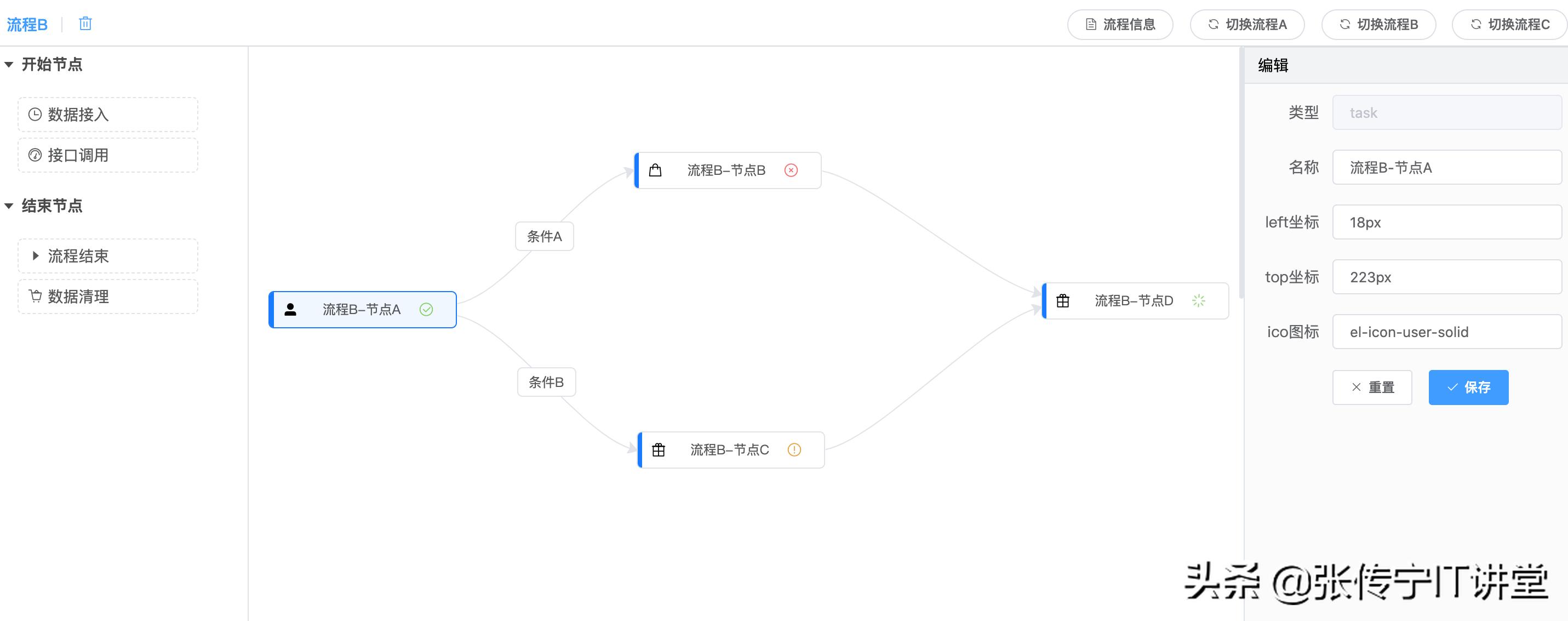Select the 数据接入 node item
This screenshot has width=1568, height=621.
pyautogui.click(x=108, y=115)
